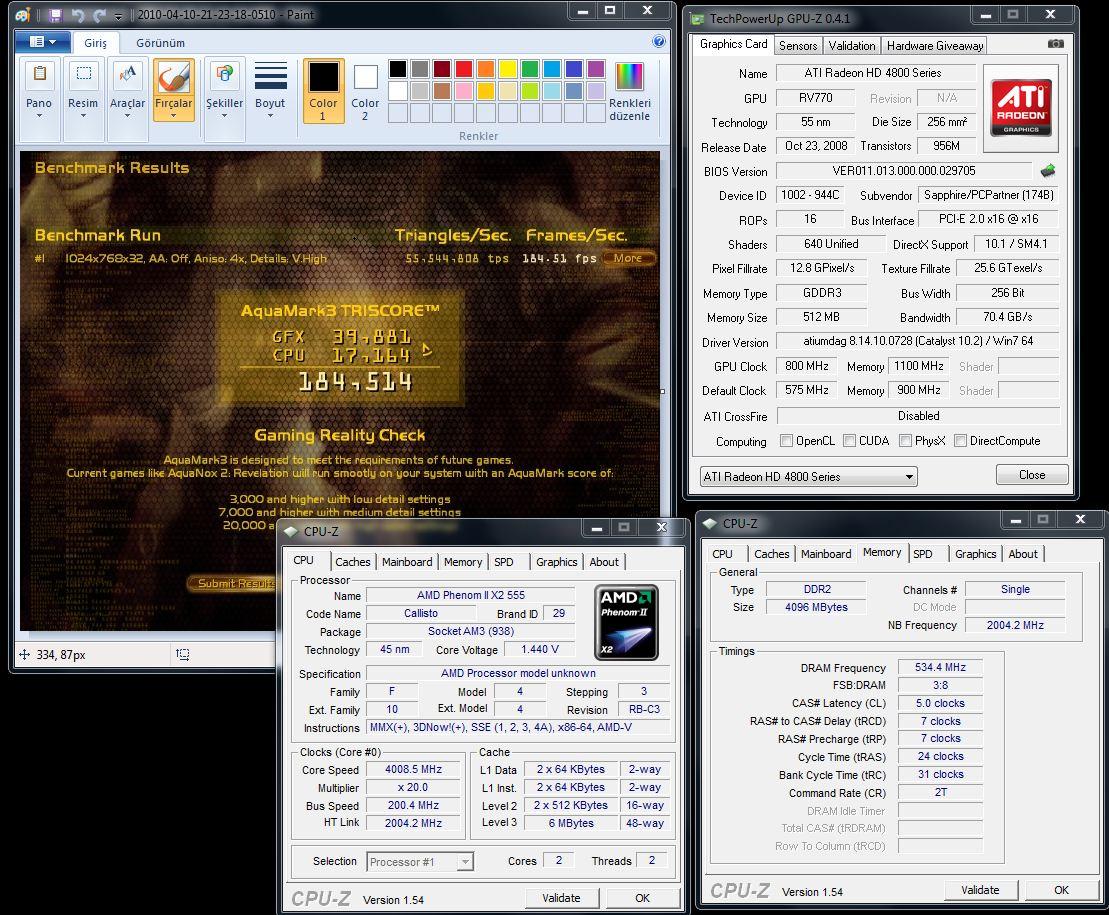The height and width of the screenshot is (915, 1109).
Task: Open the Fırçalar brushes dropdown arrow
Action: 173,116
